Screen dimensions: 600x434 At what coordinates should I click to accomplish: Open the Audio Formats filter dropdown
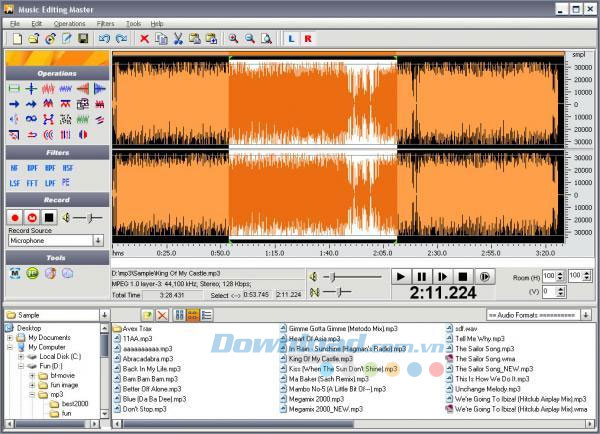point(586,315)
